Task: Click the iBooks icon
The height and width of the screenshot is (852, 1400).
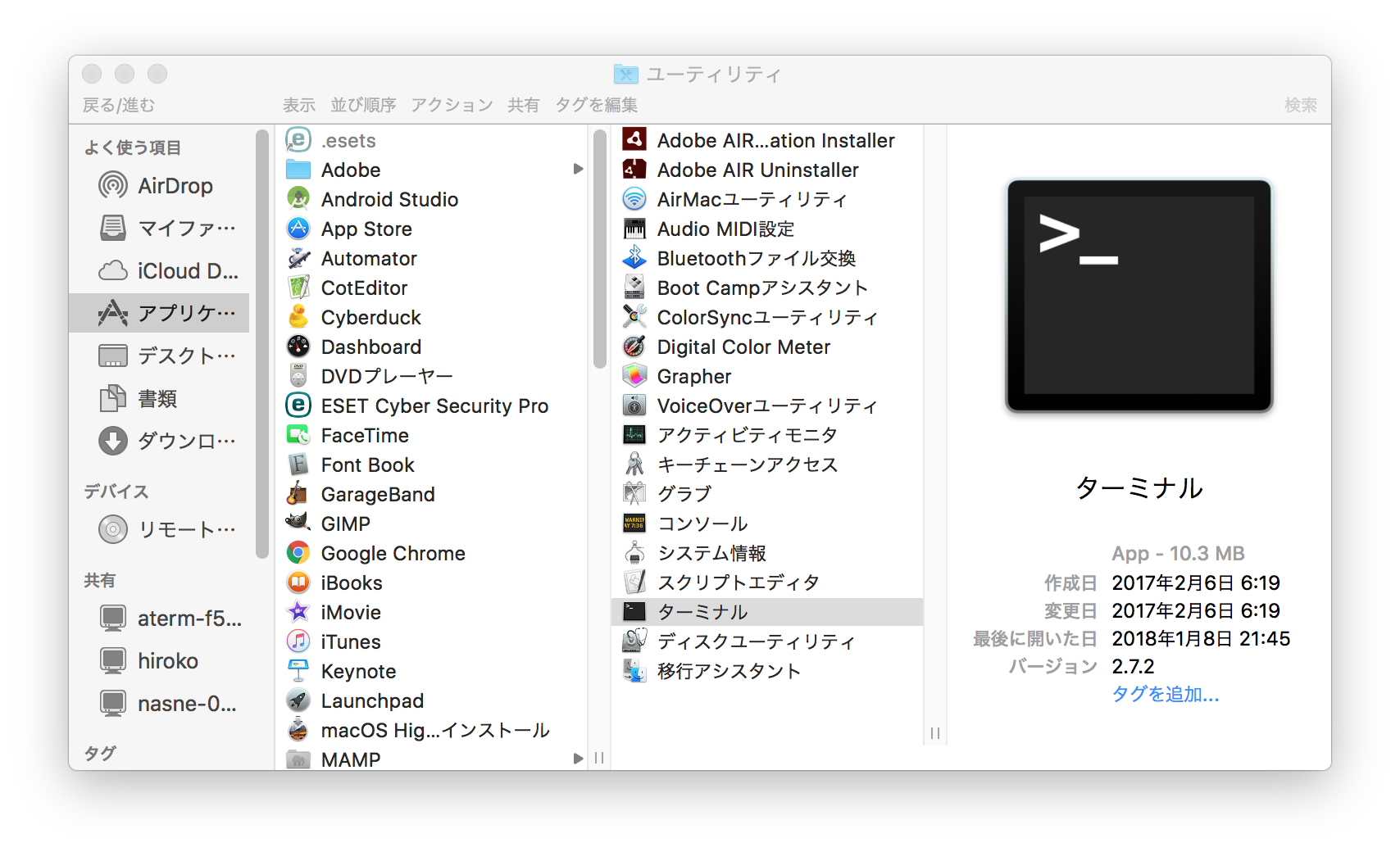Action: coord(298,582)
